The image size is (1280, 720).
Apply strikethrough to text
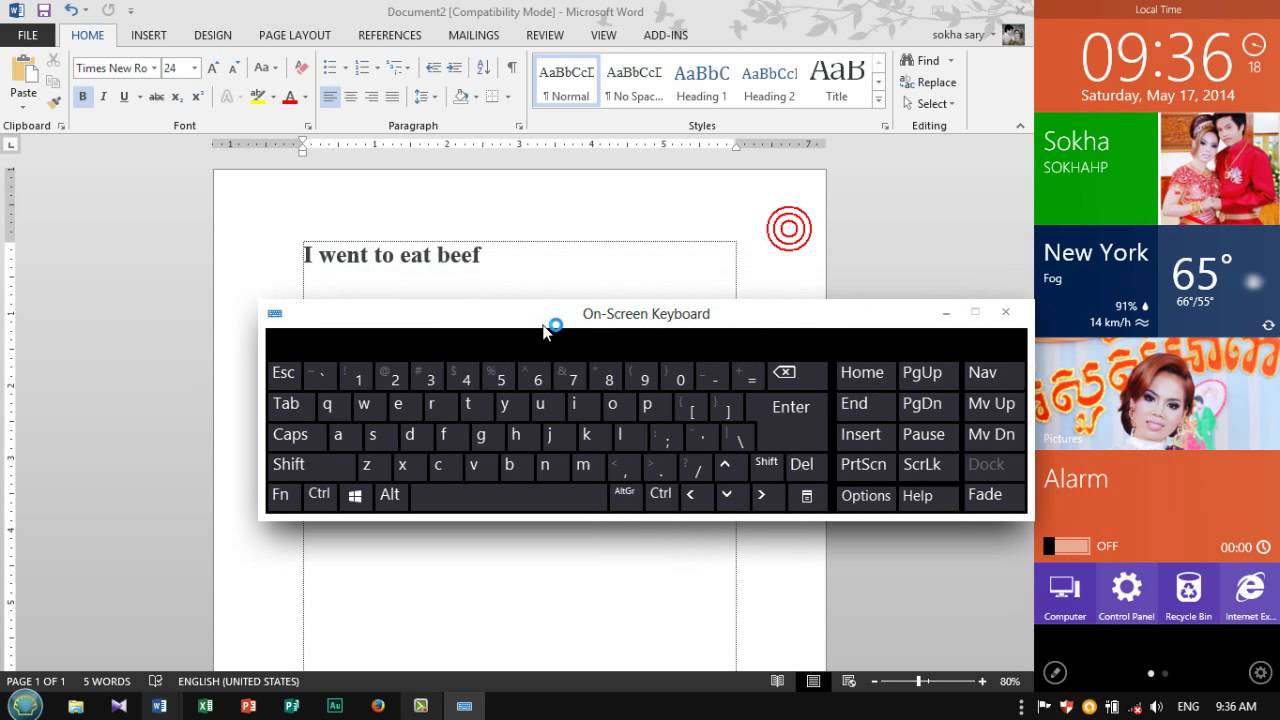(x=156, y=97)
